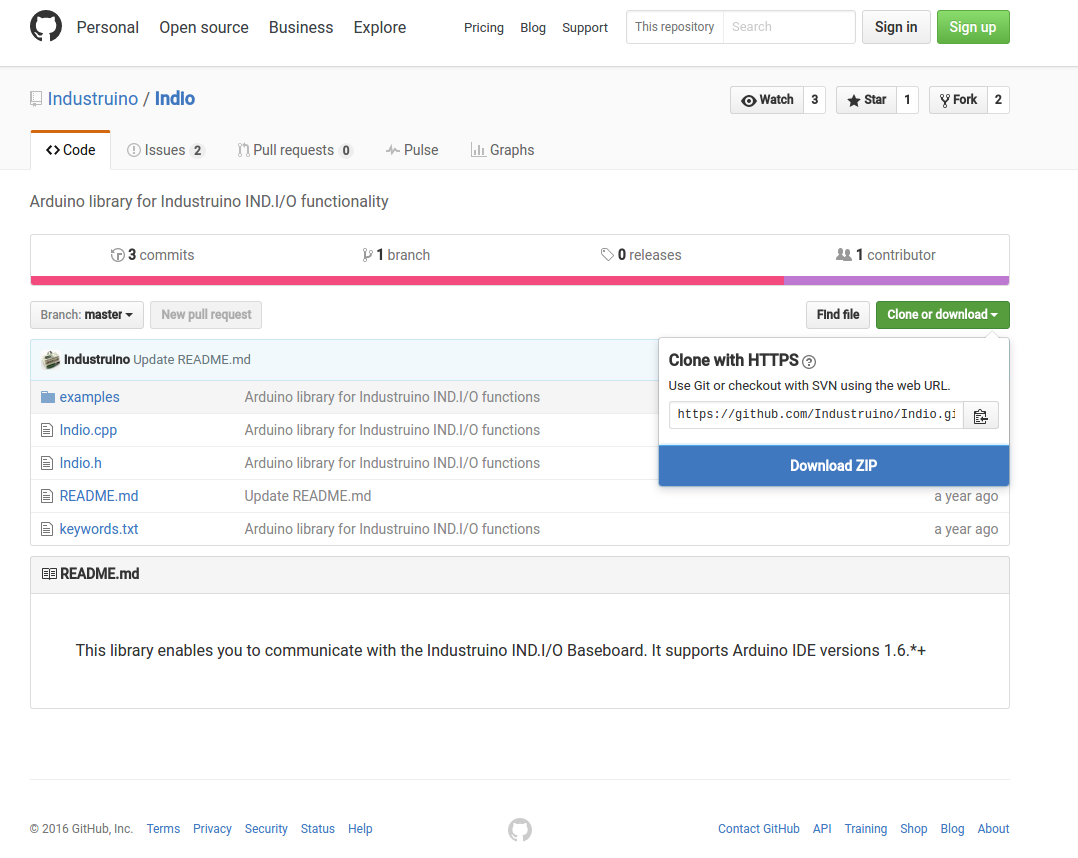Open the Contact GitHub footer link
Screen dimensions: 1078x858
pyautogui.click(x=759, y=829)
